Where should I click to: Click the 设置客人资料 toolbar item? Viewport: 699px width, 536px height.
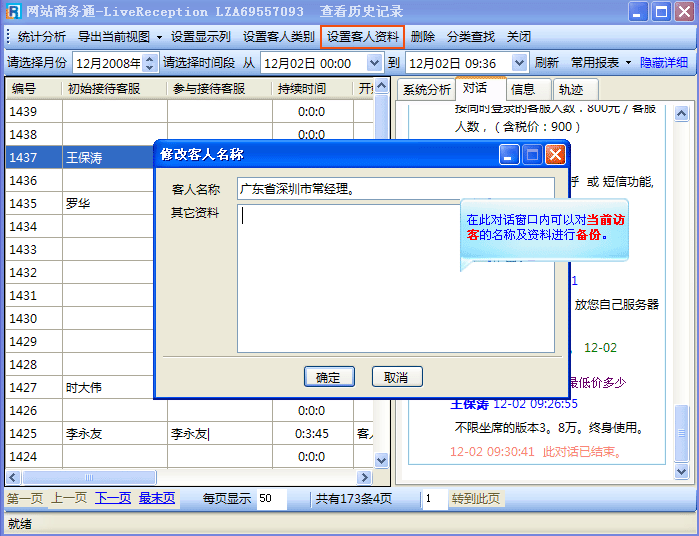point(362,37)
